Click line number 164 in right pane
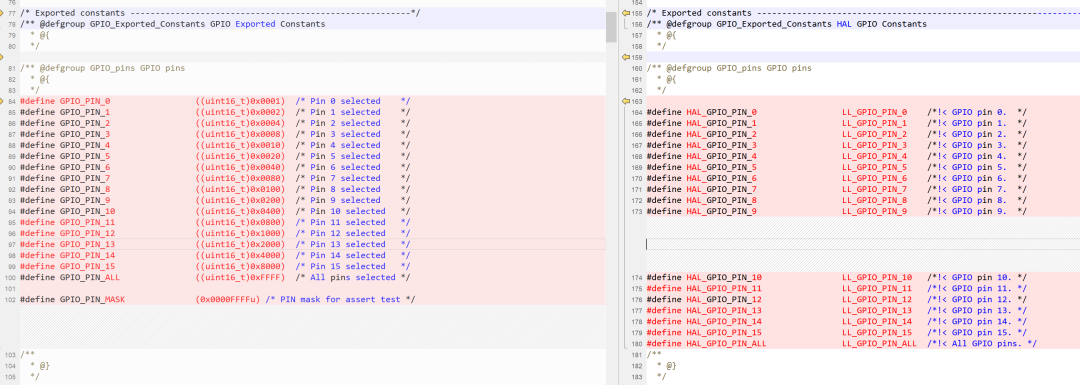This screenshot has width=1080, height=385. coord(636,112)
